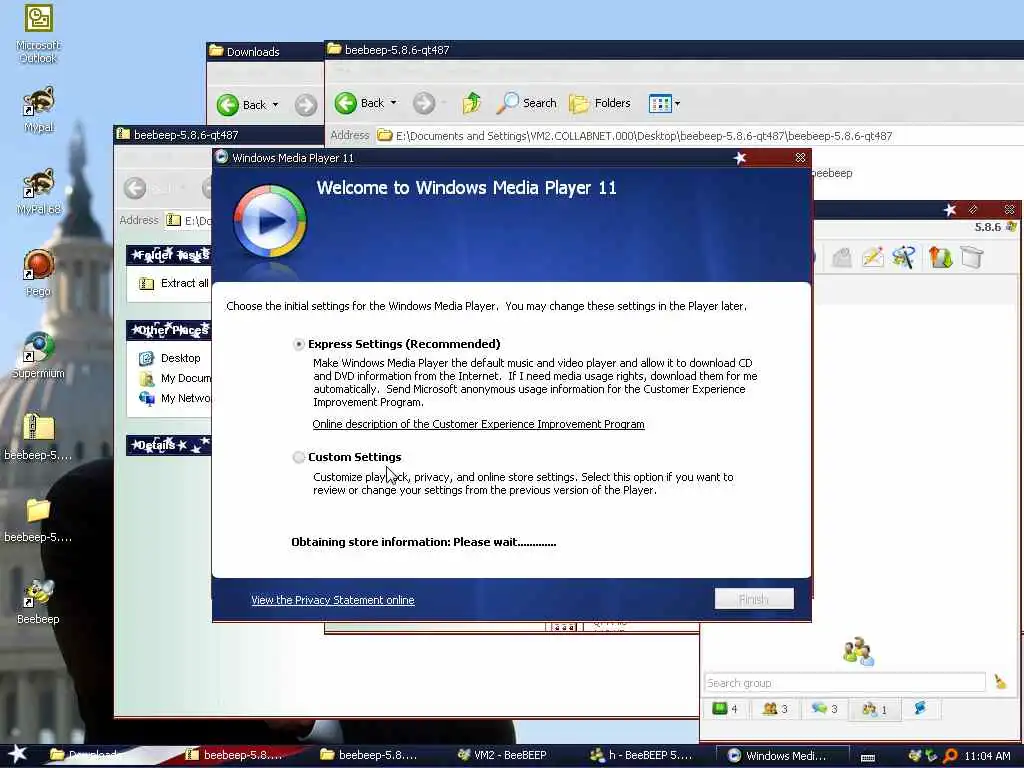Image resolution: width=1024 pixels, height=768 pixels.
Task: Select the beebeep zip archive desktop icon
Action: coord(39,437)
